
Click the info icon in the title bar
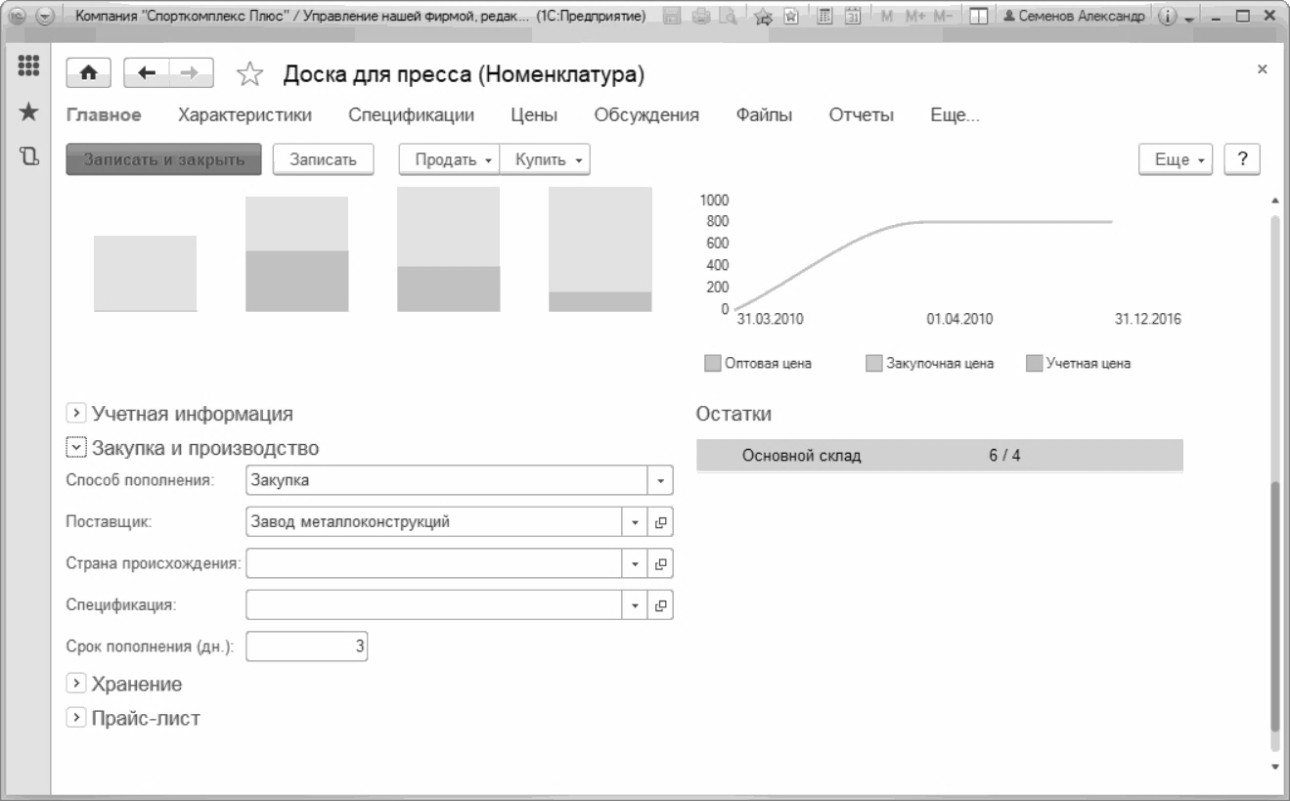point(1169,18)
